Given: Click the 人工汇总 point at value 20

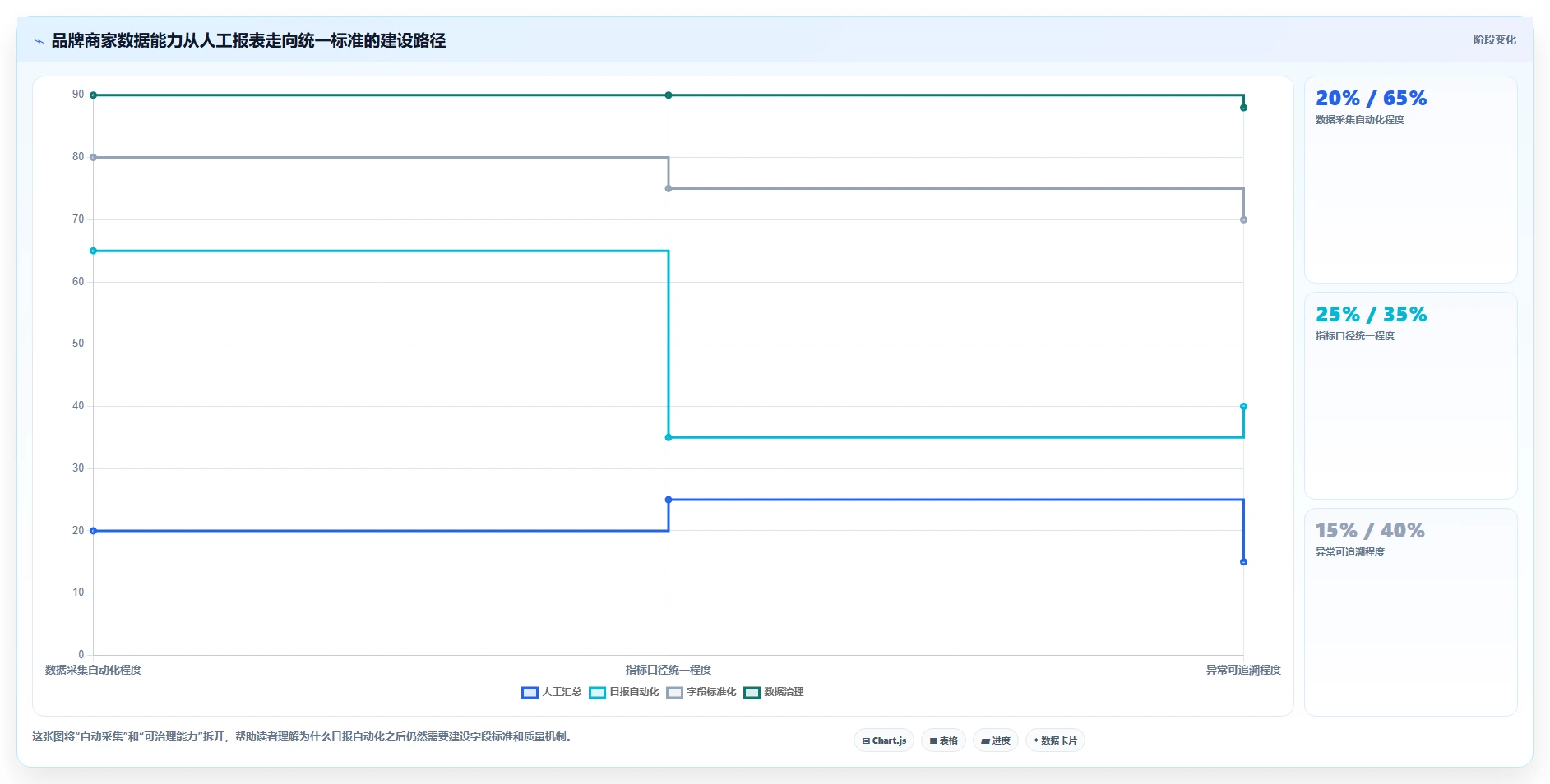Looking at the screenshot, I should [x=93, y=531].
